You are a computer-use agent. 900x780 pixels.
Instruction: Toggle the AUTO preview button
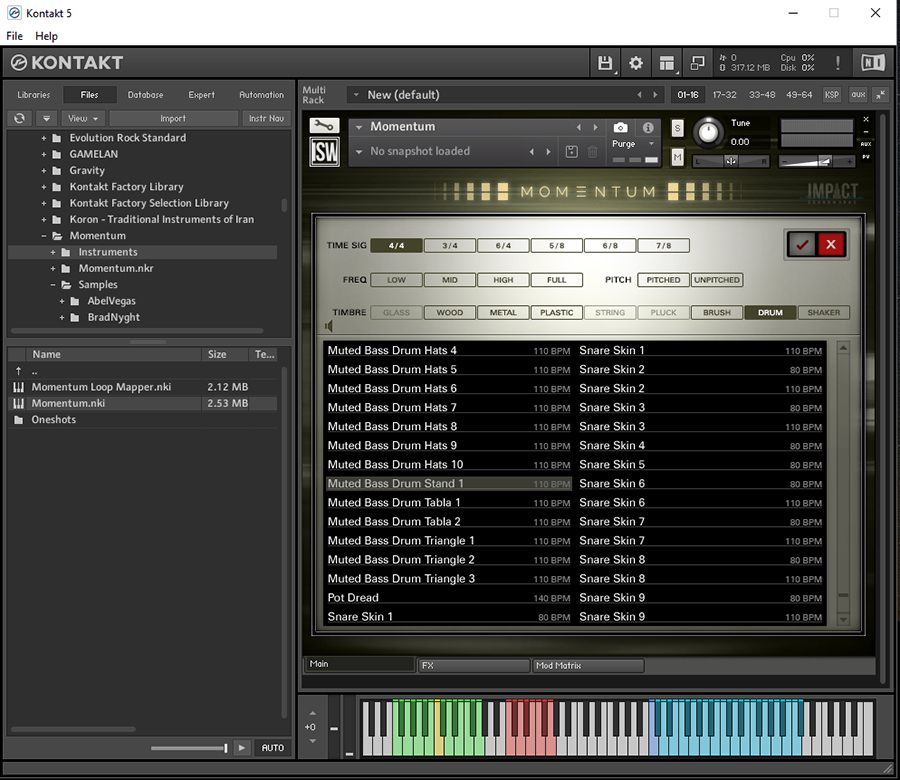[273, 748]
